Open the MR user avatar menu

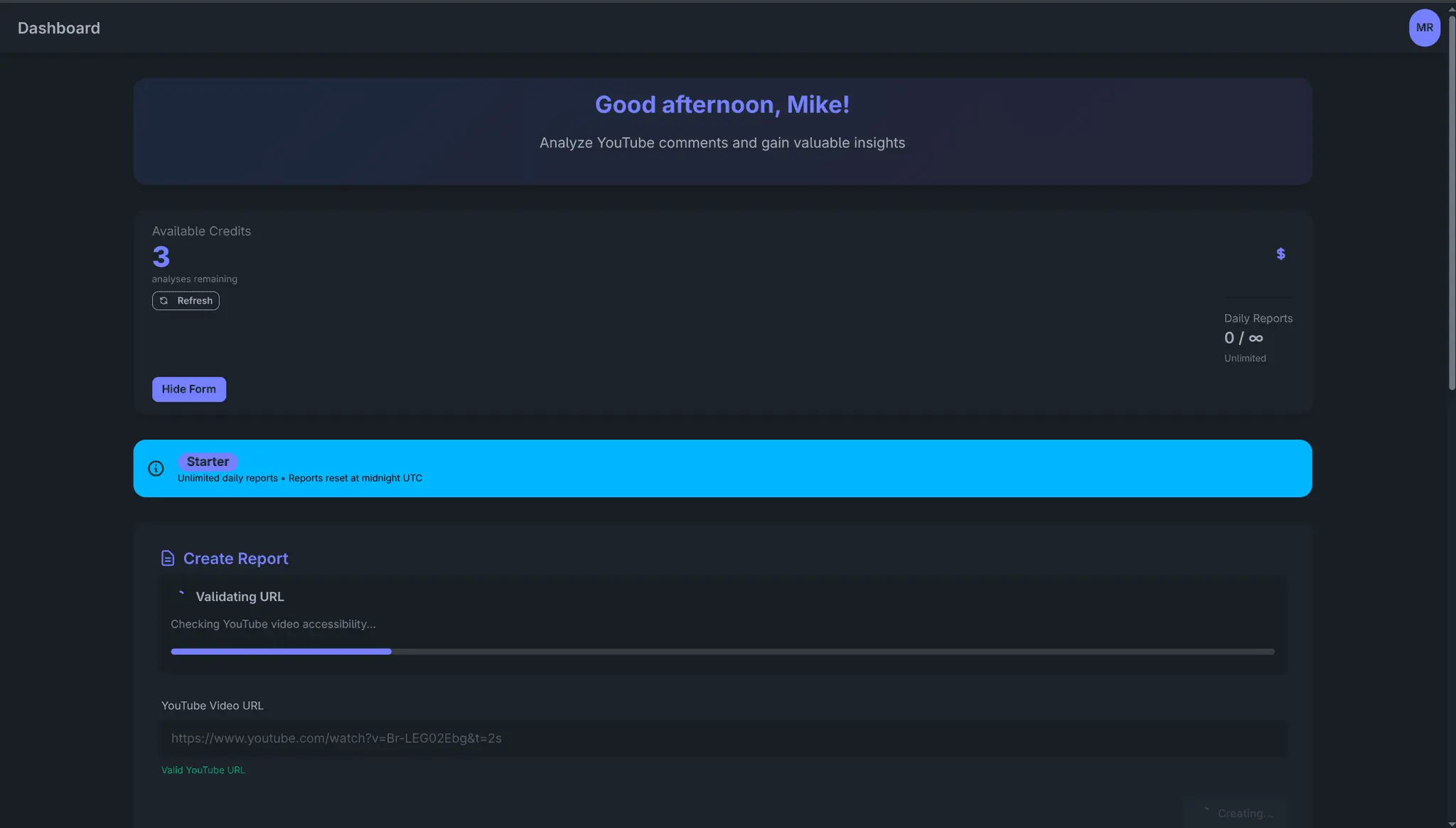click(1424, 28)
